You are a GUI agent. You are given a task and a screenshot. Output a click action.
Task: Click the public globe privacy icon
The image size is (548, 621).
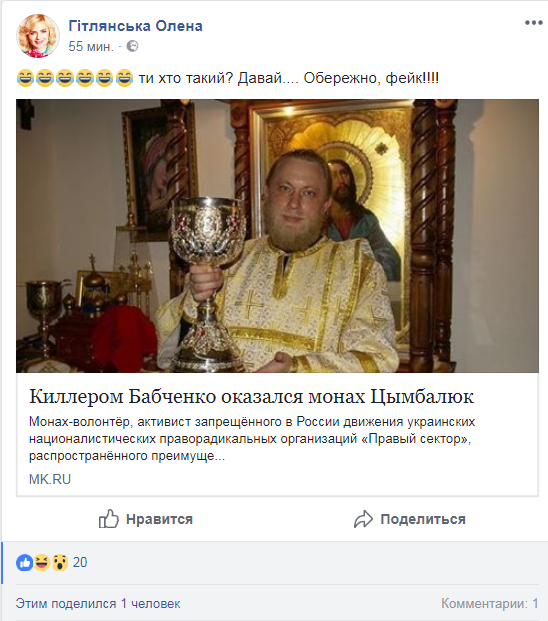click(x=132, y=46)
